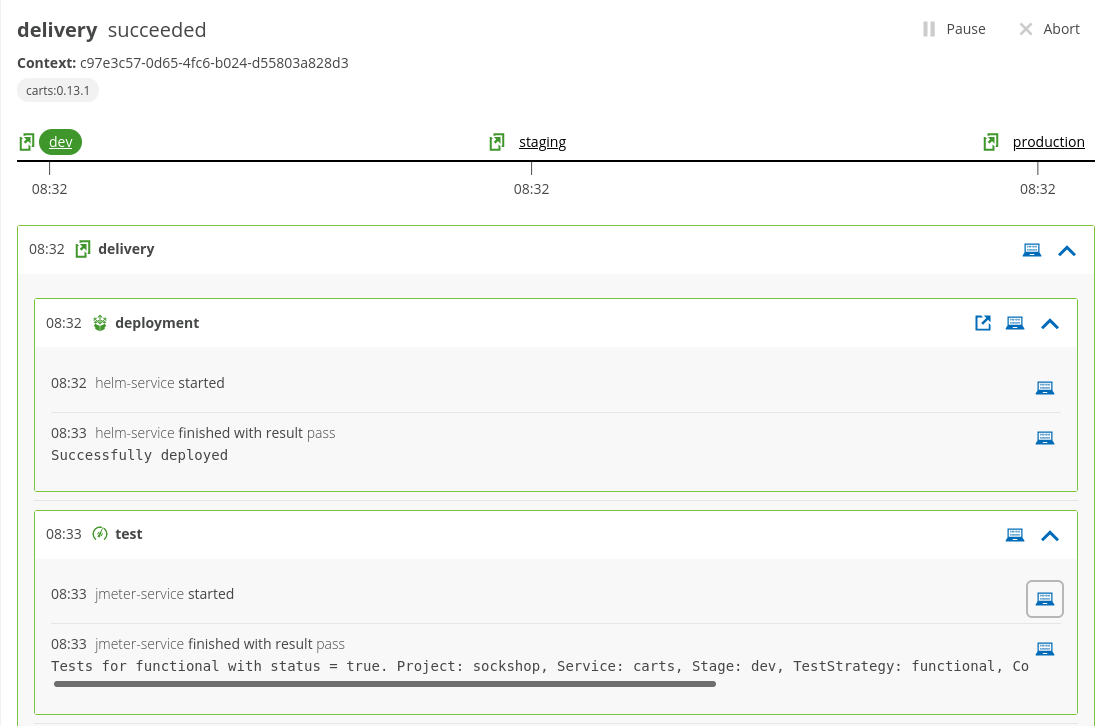Click the horizontal scrollbar under test output

coord(384,684)
